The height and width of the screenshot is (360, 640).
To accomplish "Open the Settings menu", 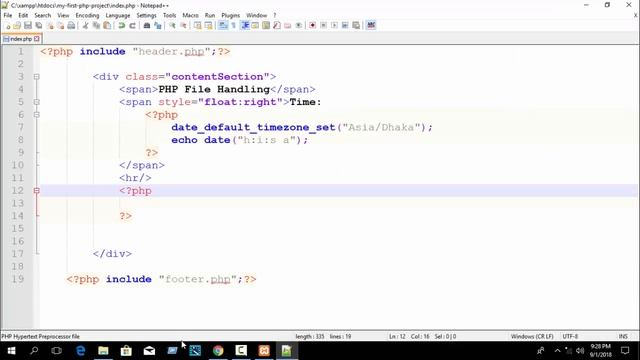I will pos(146,16).
